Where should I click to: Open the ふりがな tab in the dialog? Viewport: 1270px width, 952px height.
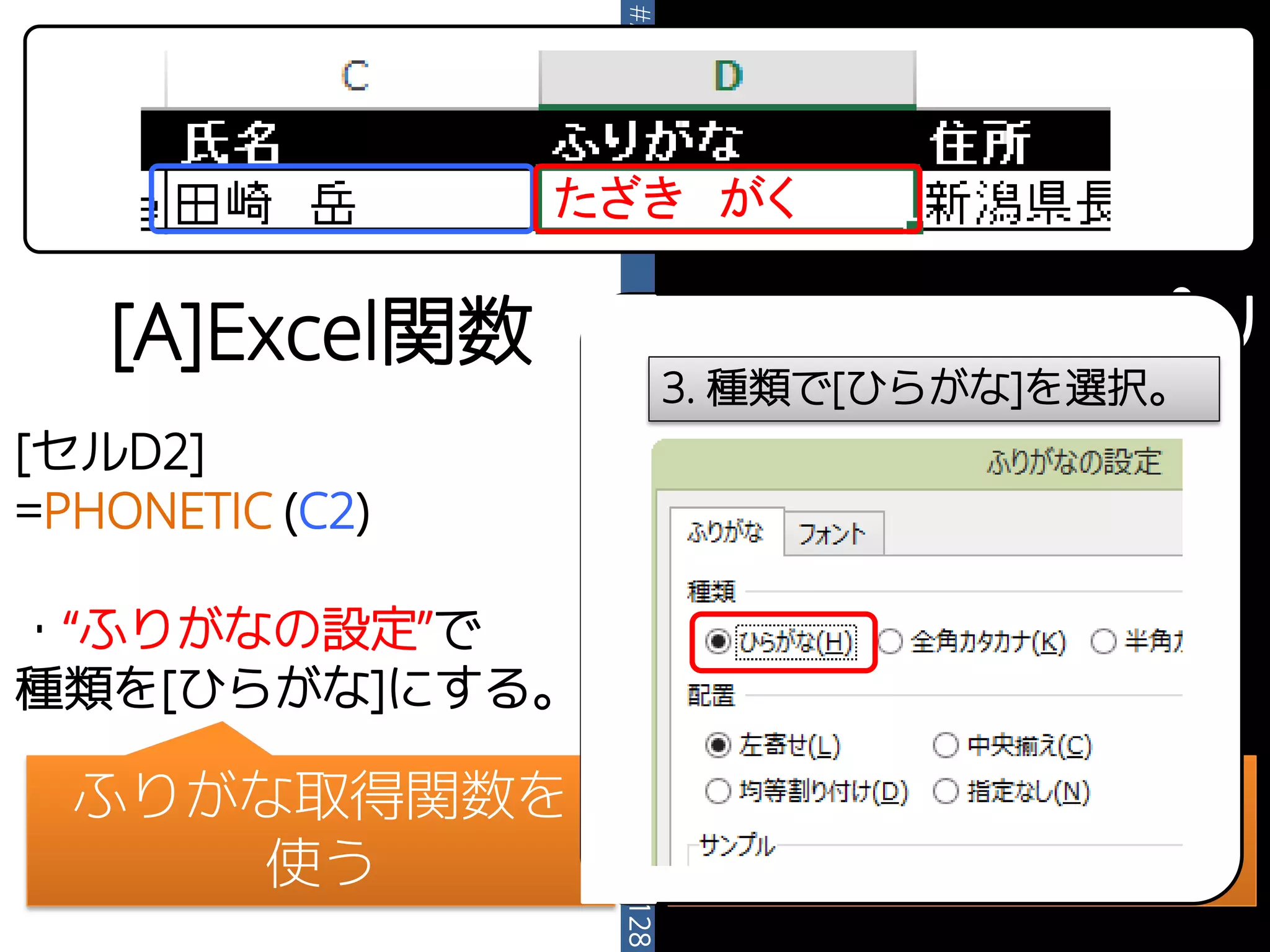(x=727, y=532)
